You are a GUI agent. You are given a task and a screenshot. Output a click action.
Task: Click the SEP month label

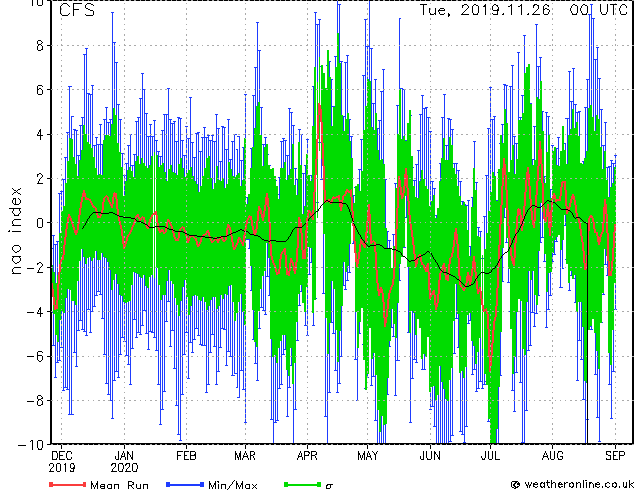tap(615, 456)
